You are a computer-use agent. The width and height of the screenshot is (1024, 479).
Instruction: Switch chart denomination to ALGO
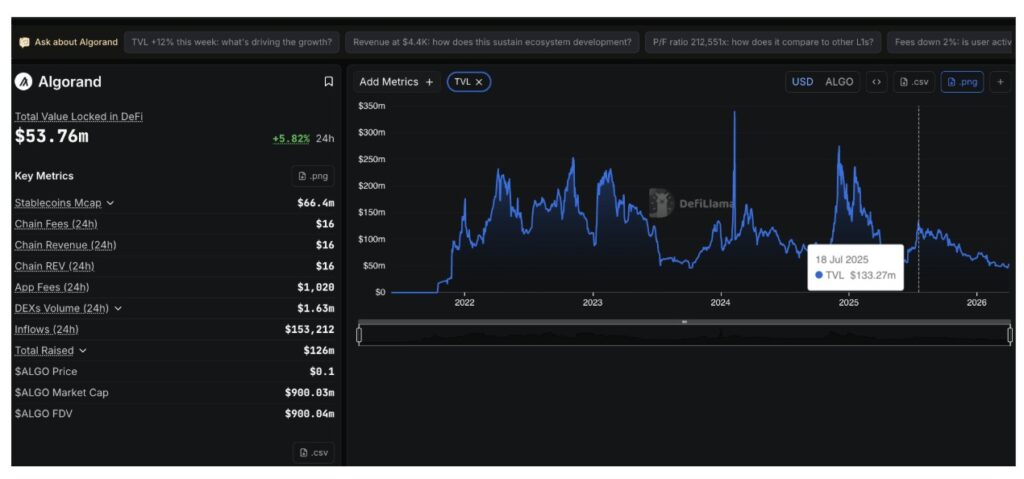pos(839,82)
